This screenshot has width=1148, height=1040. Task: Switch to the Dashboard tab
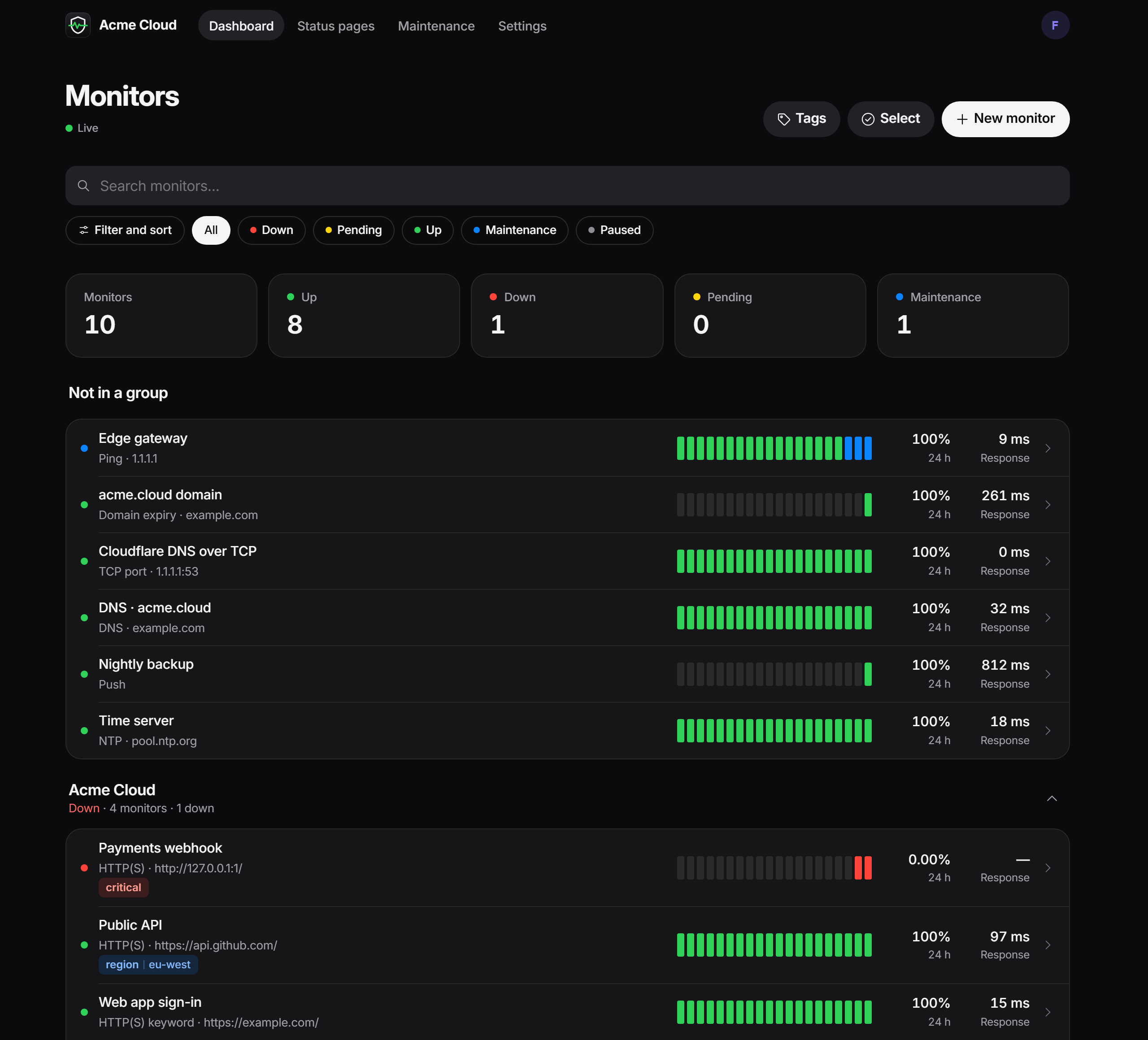(241, 26)
